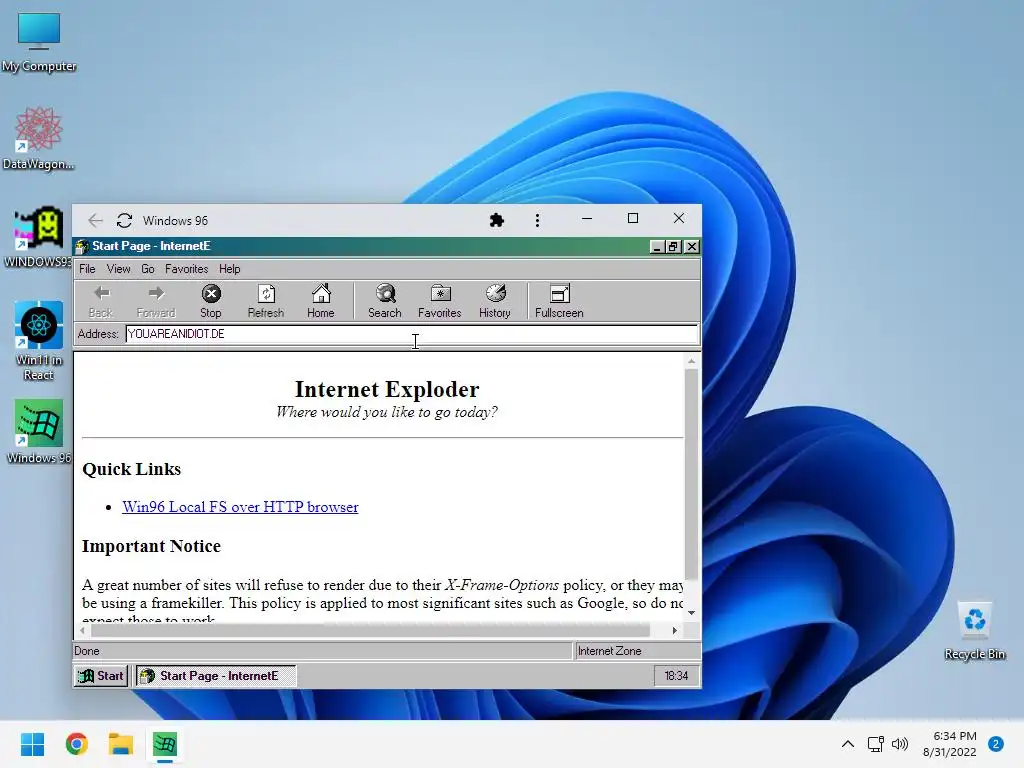Open the DataWagon desktop shortcut
The height and width of the screenshot is (768, 1024).
(x=39, y=138)
